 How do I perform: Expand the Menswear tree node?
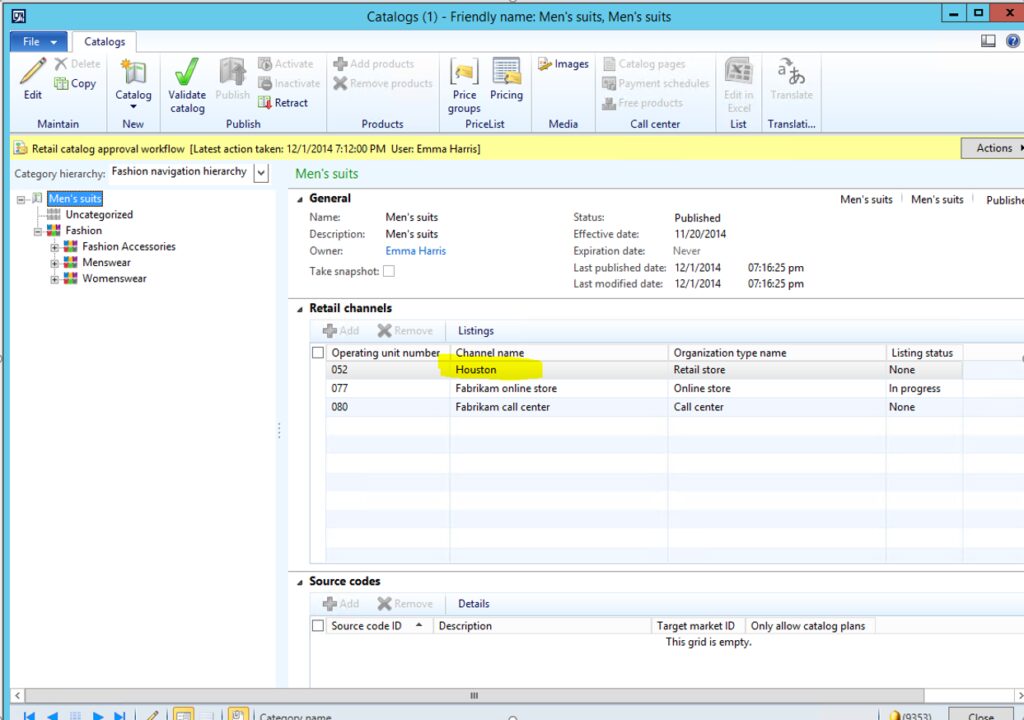click(55, 263)
